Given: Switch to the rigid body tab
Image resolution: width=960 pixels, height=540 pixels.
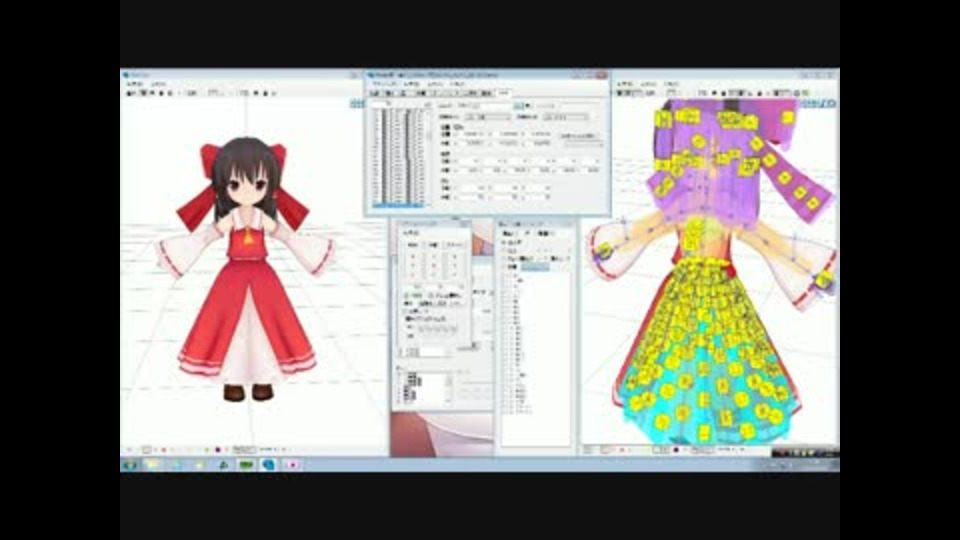Looking at the screenshot, I should pyautogui.click(x=487, y=93).
